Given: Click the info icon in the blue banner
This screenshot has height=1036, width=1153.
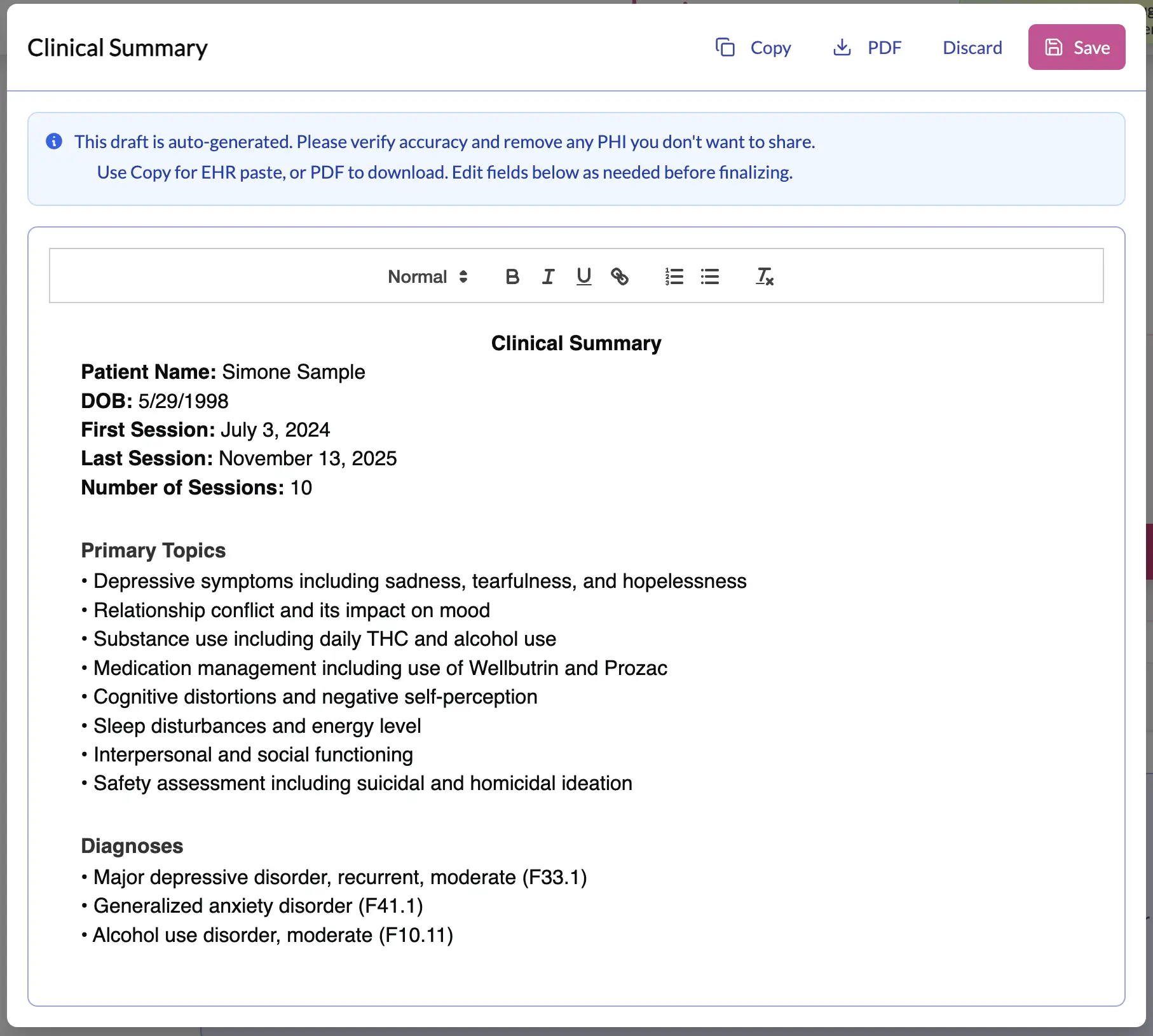Looking at the screenshot, I should point(55,141).
